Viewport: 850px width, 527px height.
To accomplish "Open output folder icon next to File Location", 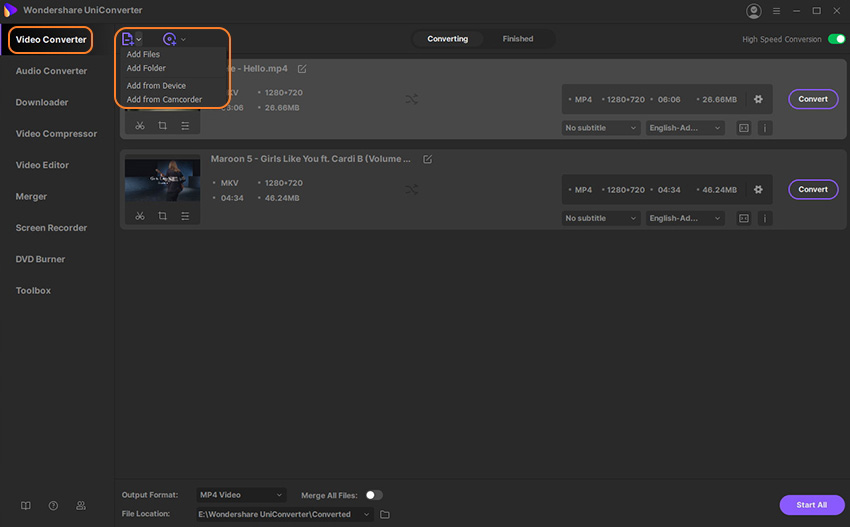I will [385, 514].
